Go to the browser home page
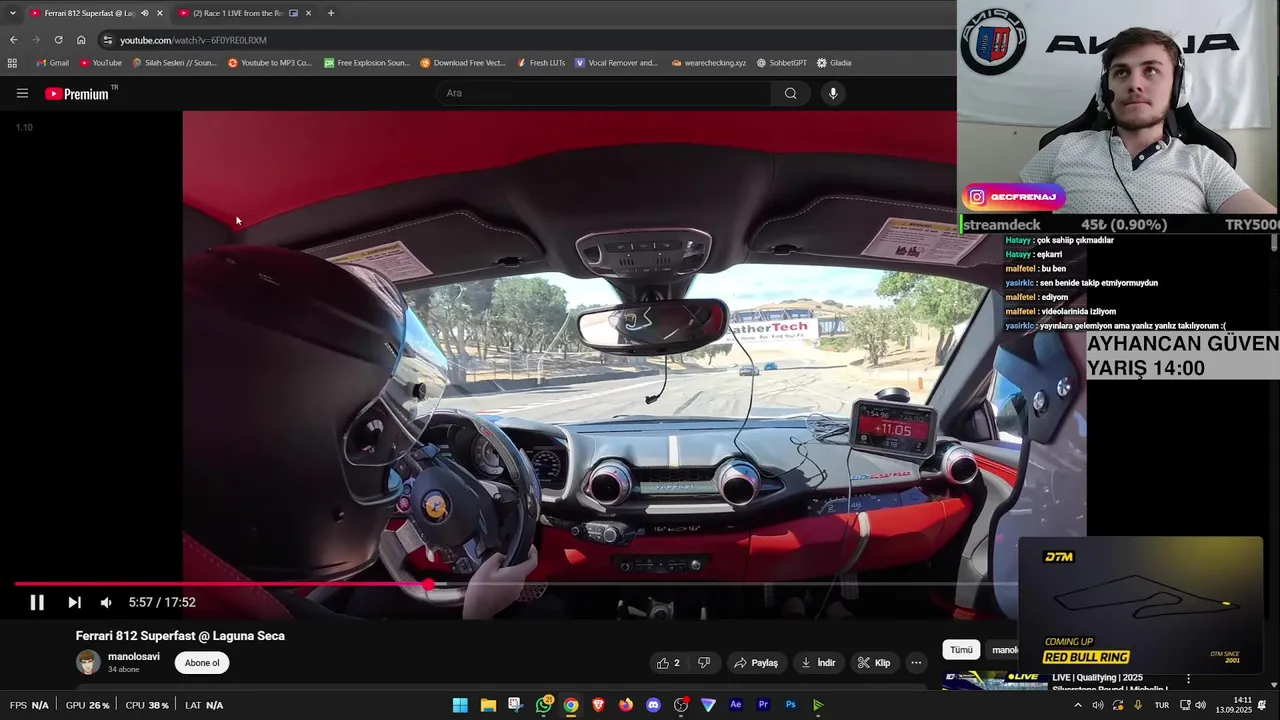This screenshot has width=1280, height=720. click(81, 40)
